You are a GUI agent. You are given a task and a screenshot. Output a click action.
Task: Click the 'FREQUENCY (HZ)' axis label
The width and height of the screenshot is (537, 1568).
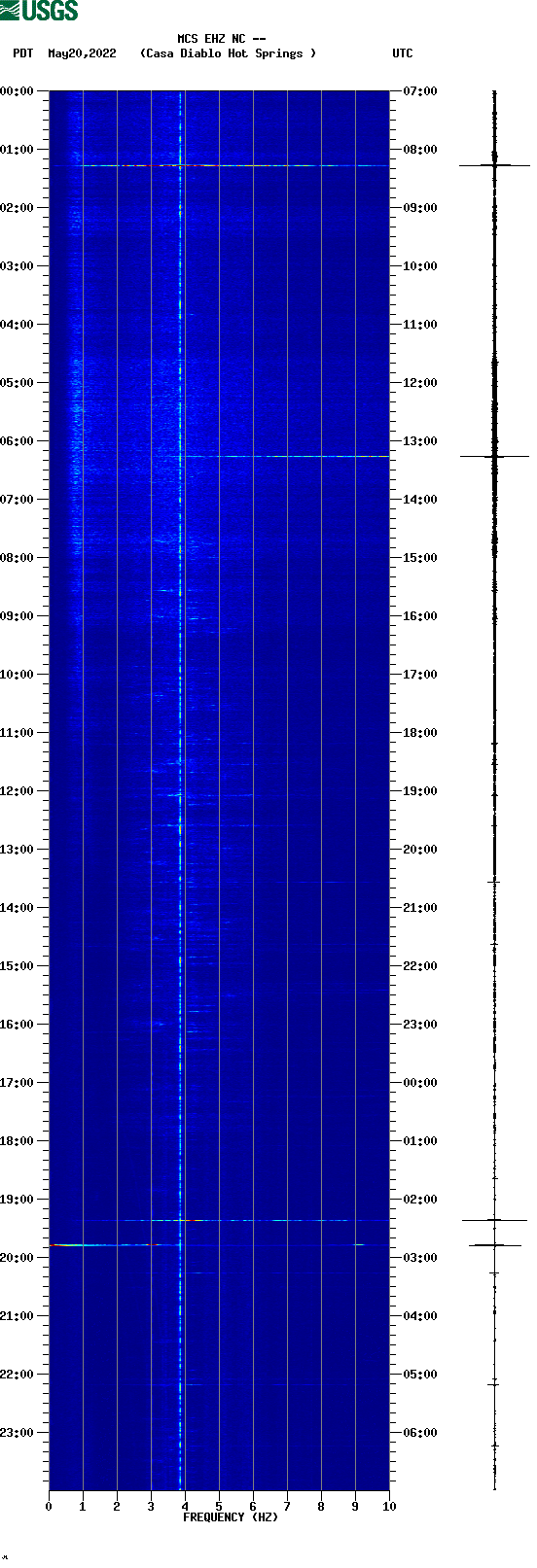click(x=231, y=1517)
